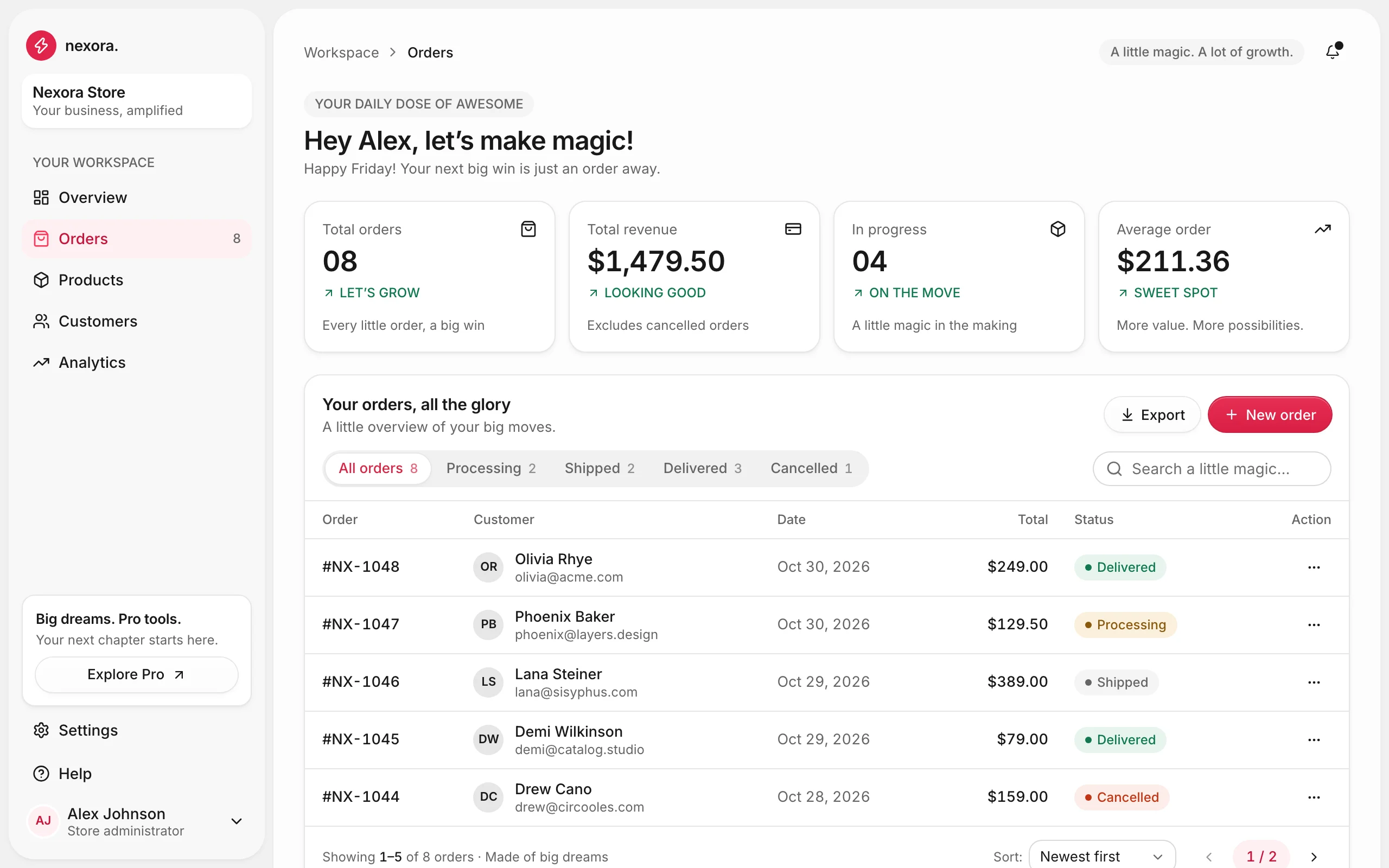Click the Export button
Image resolution: width=1389 pixels, height=868 pixels.
pyautogui.click(x=1152, y=414)
